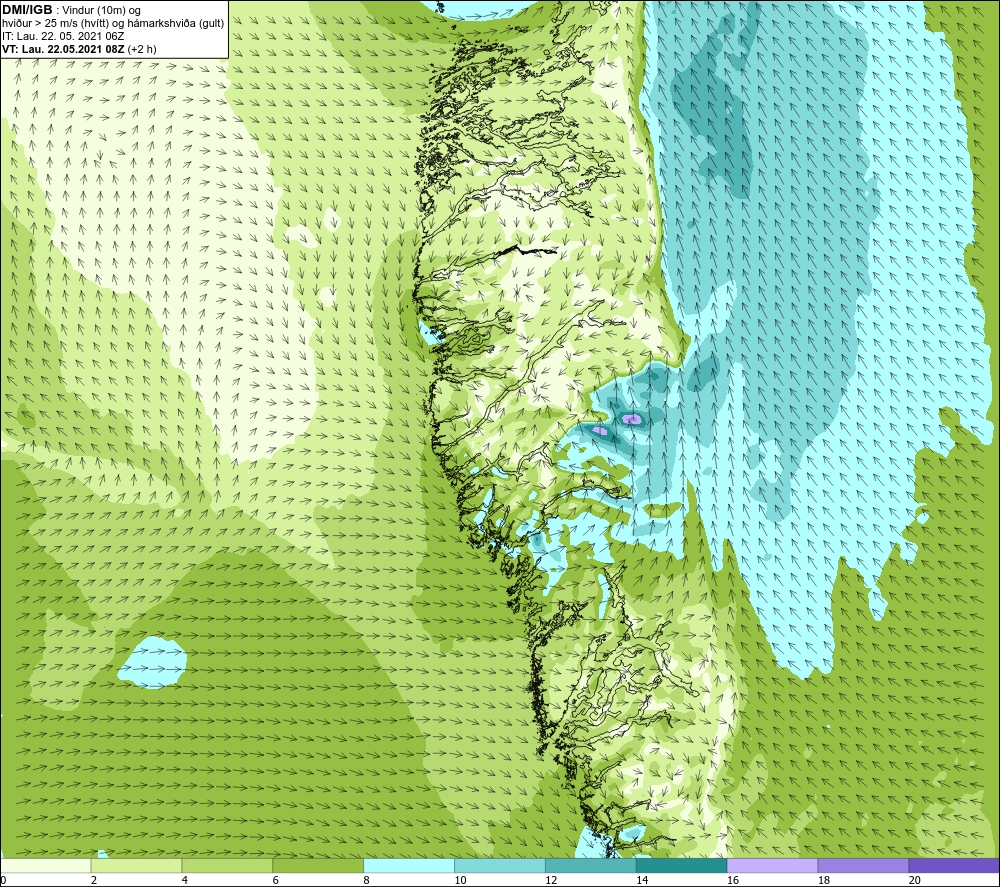Screen dimensions: 1000x887
Task: Click the darkest violet legend swatch above 20
Action: click(953, 865)
